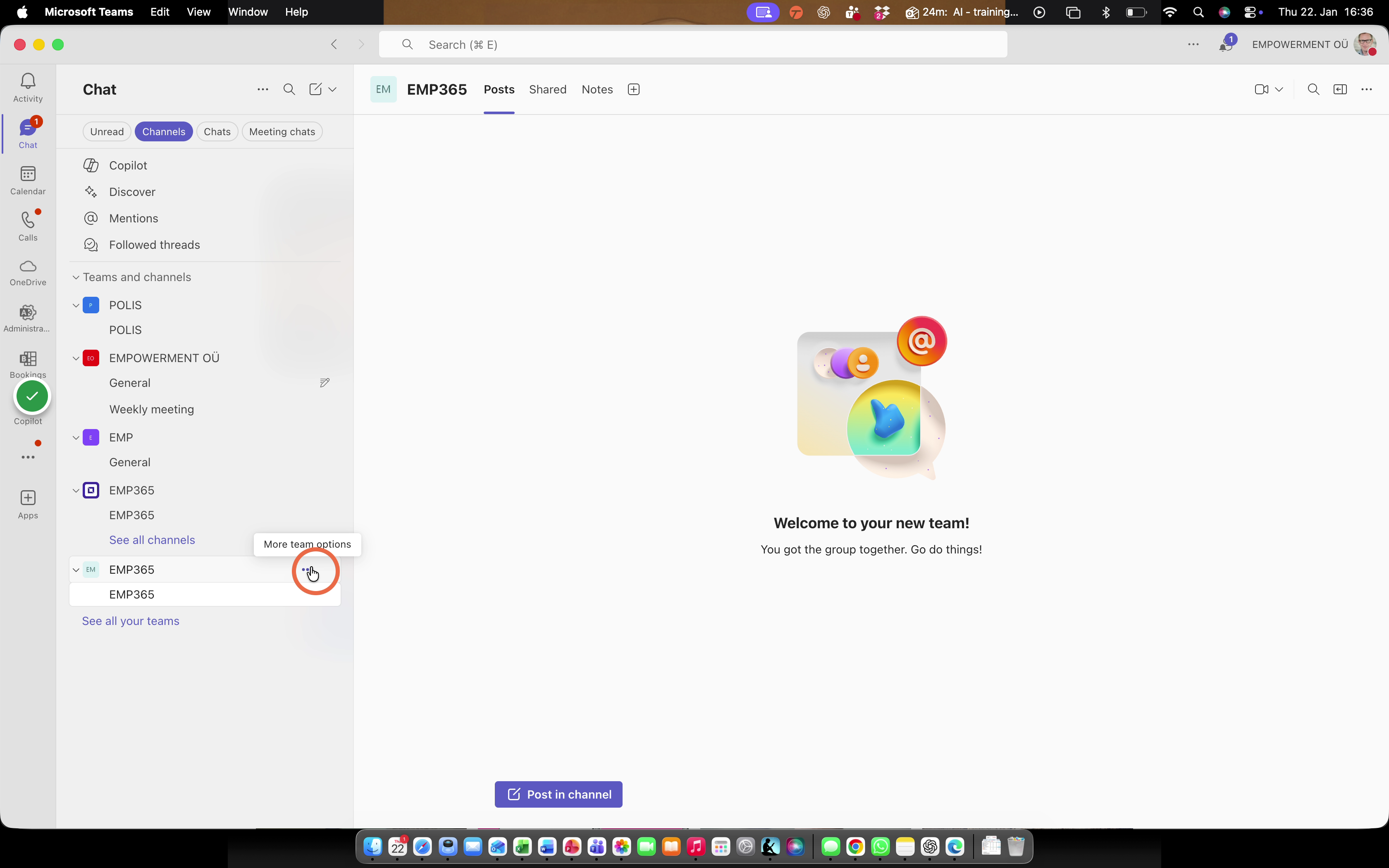
Task: Toggle the Chats filter pill
Action: pyautogui.click(x=217, y=131)
